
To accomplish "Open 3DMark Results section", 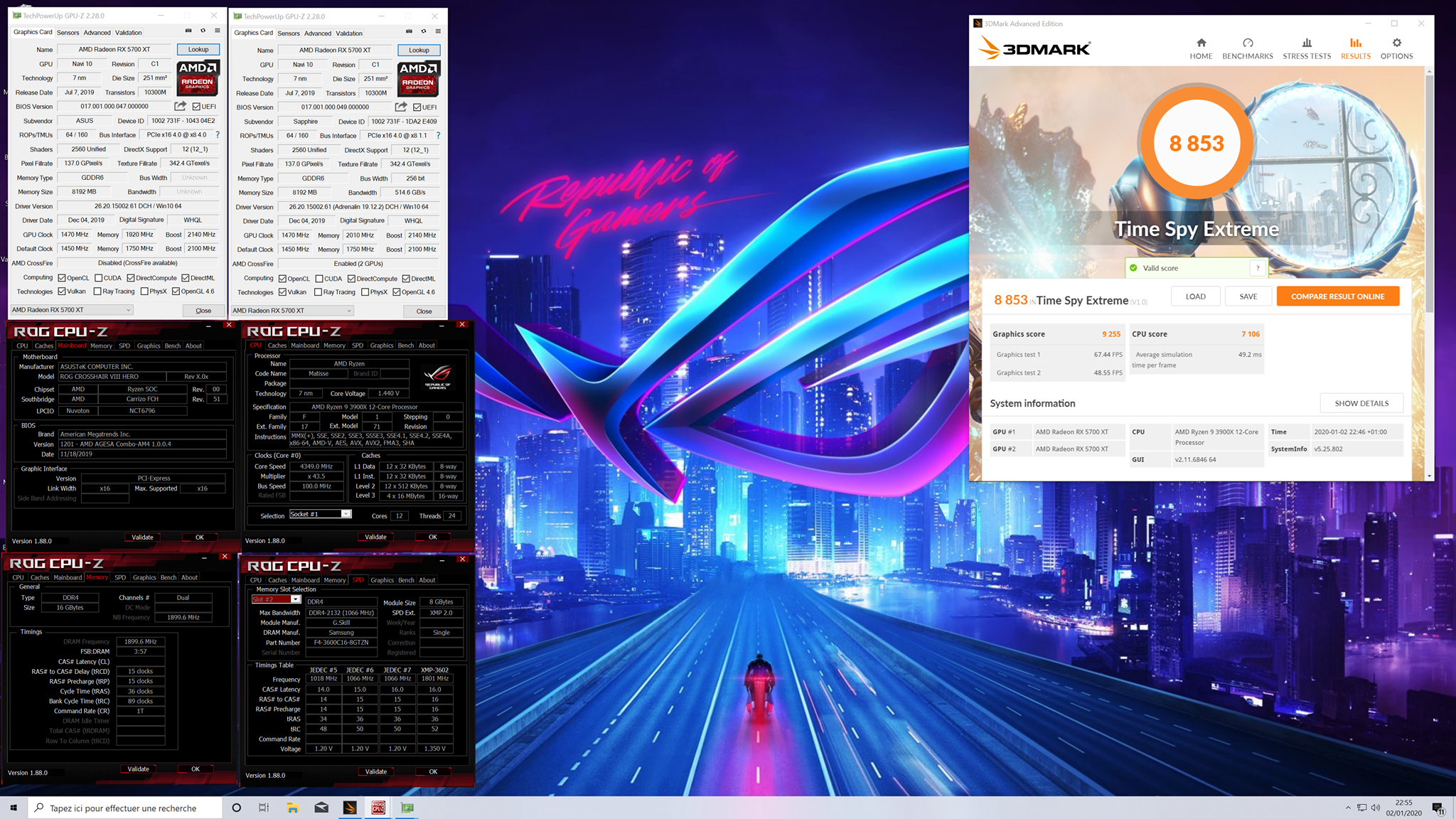I will tap(1355, 48).
